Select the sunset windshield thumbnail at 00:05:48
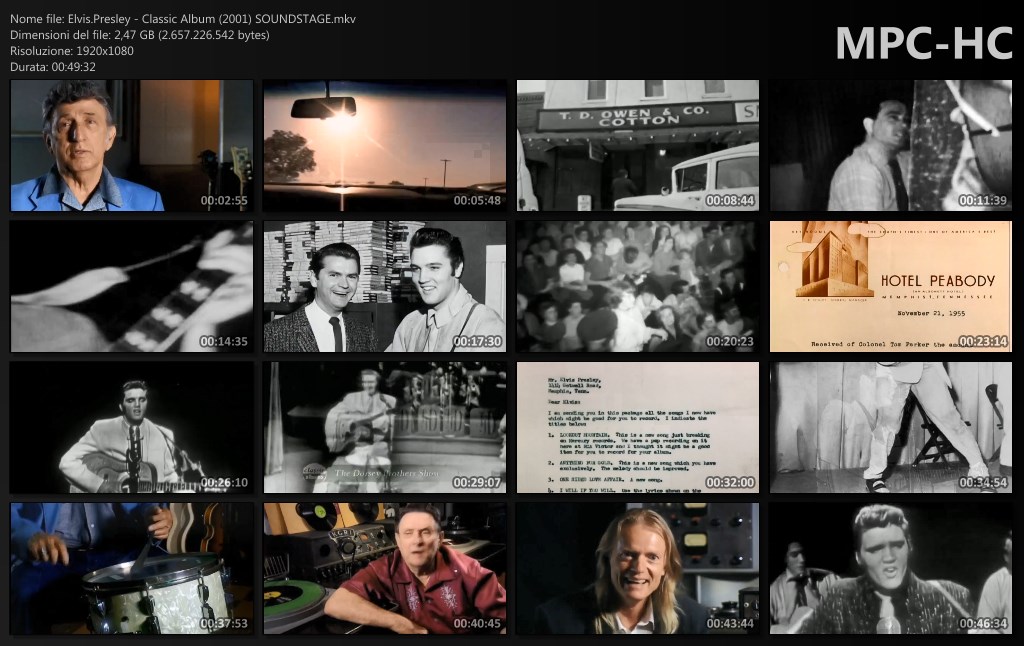This screenshot has height=646, width=1024. (385, 146)
